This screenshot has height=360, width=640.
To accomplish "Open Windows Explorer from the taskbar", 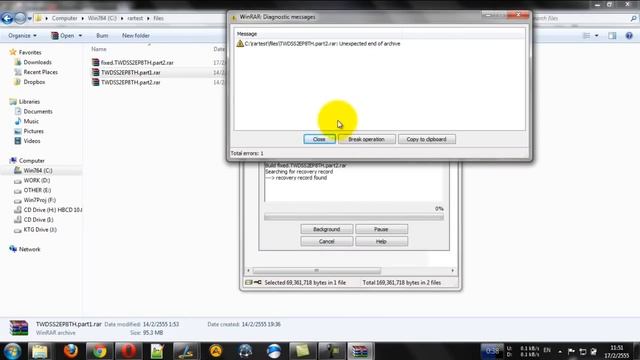I will [x=40, y=351].
